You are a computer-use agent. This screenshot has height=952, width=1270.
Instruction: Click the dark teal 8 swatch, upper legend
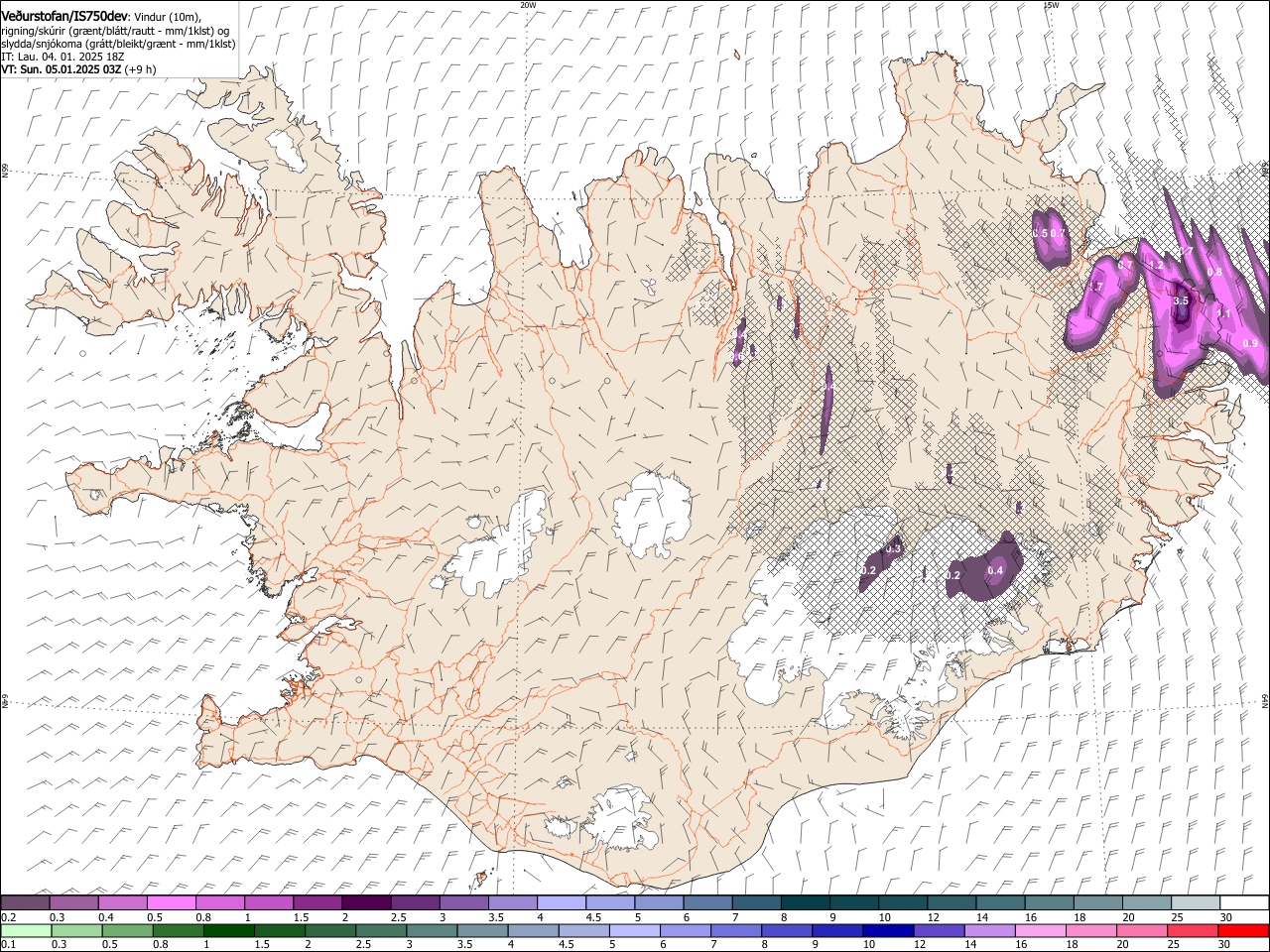(804, 903)
